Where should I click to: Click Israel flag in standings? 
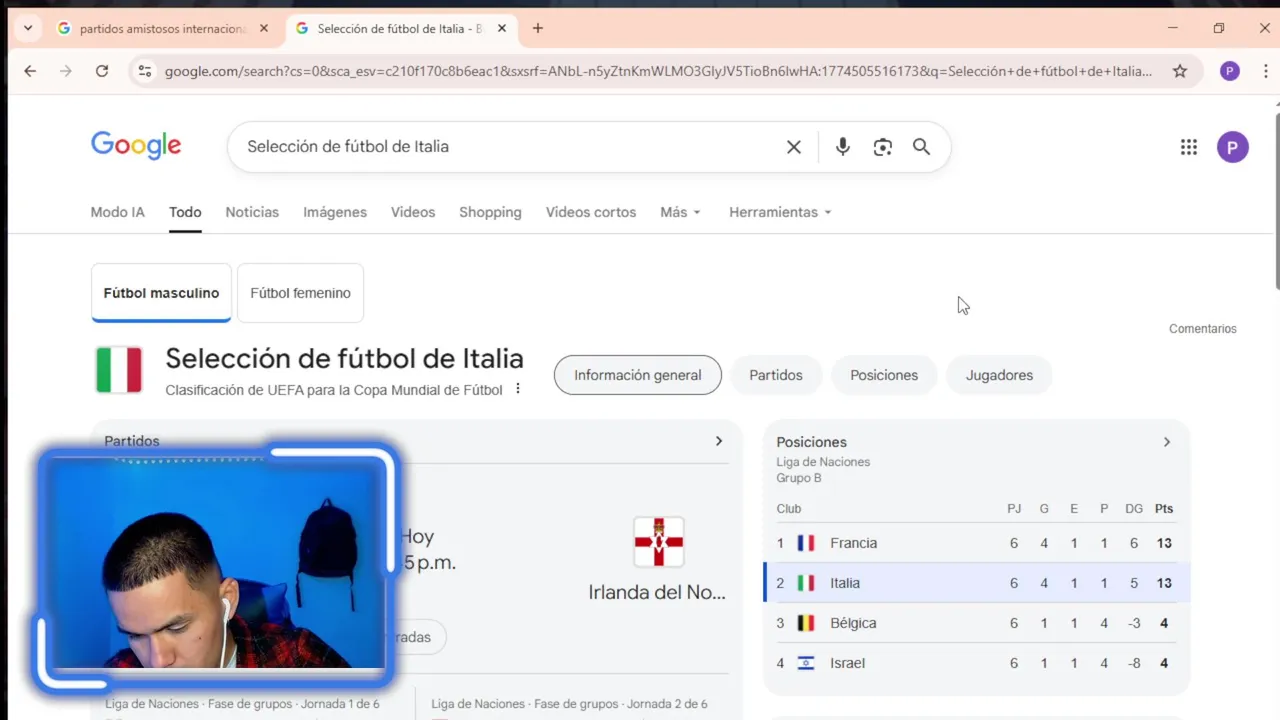pos(806,663)
